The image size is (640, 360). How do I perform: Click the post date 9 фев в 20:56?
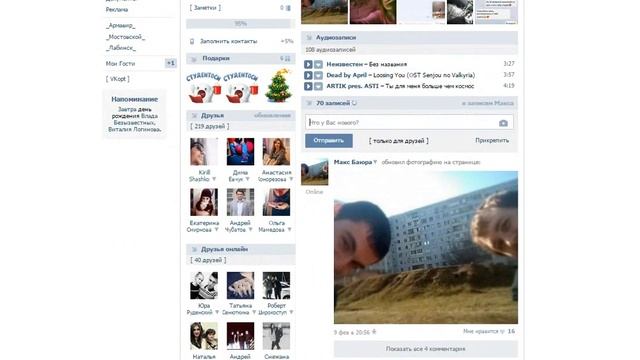pos(352,333)
